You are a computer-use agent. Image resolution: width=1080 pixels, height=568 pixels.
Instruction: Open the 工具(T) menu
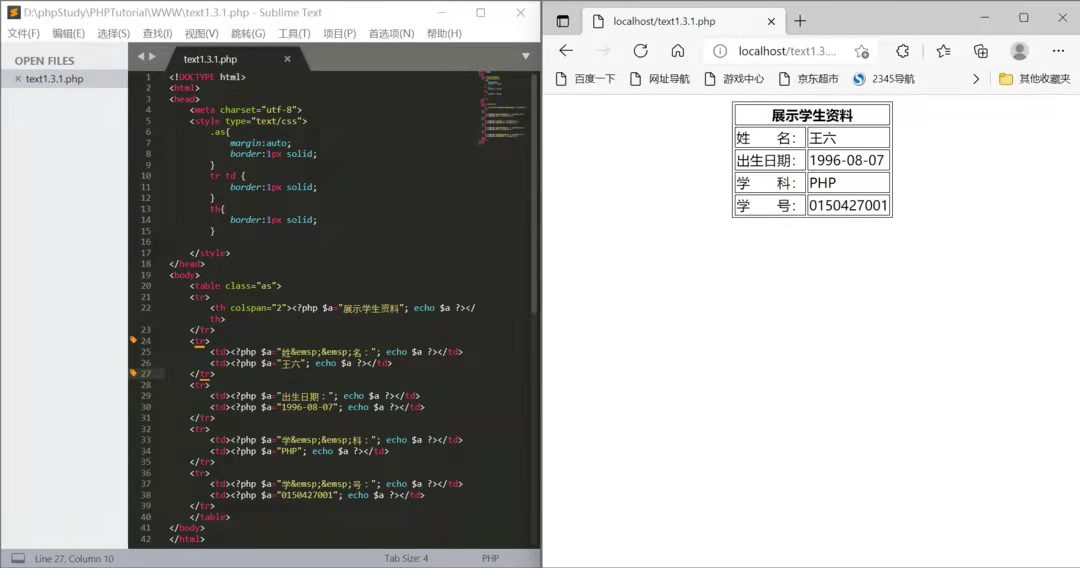tap(294, 33)
